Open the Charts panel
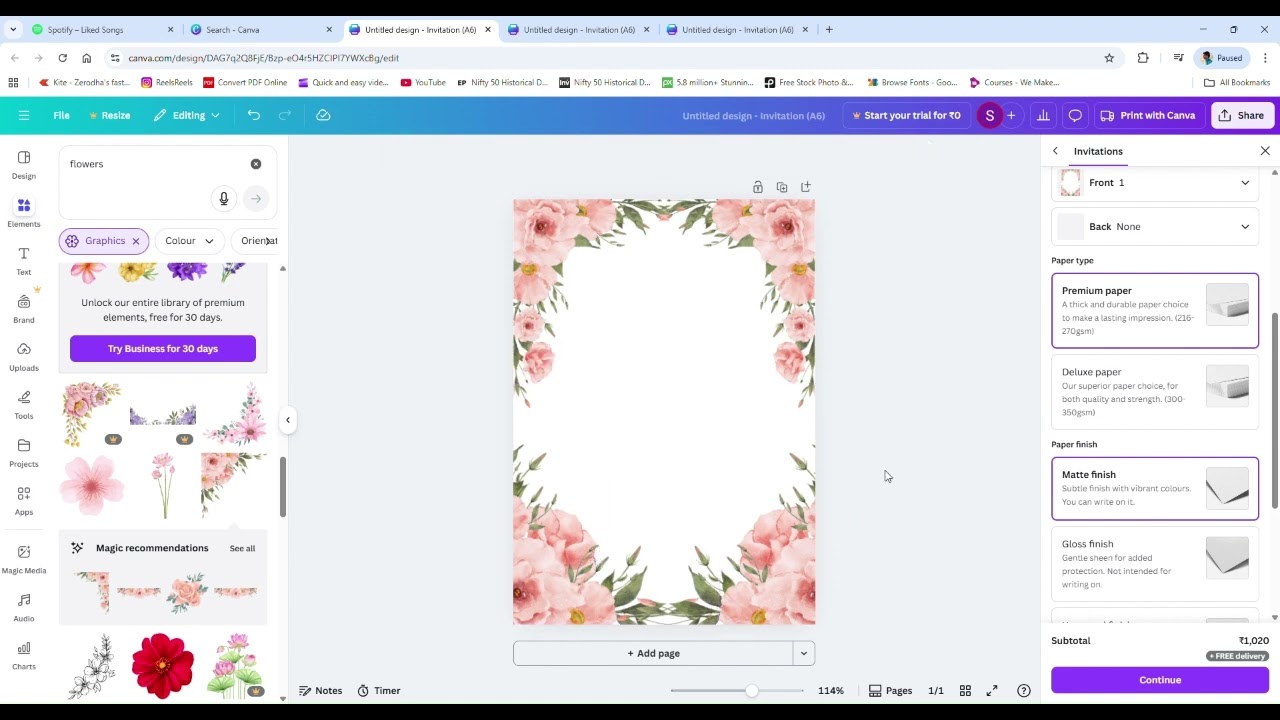Viewport: 1280px width, 720px height. pyautogui.click(x=24, y=656)
